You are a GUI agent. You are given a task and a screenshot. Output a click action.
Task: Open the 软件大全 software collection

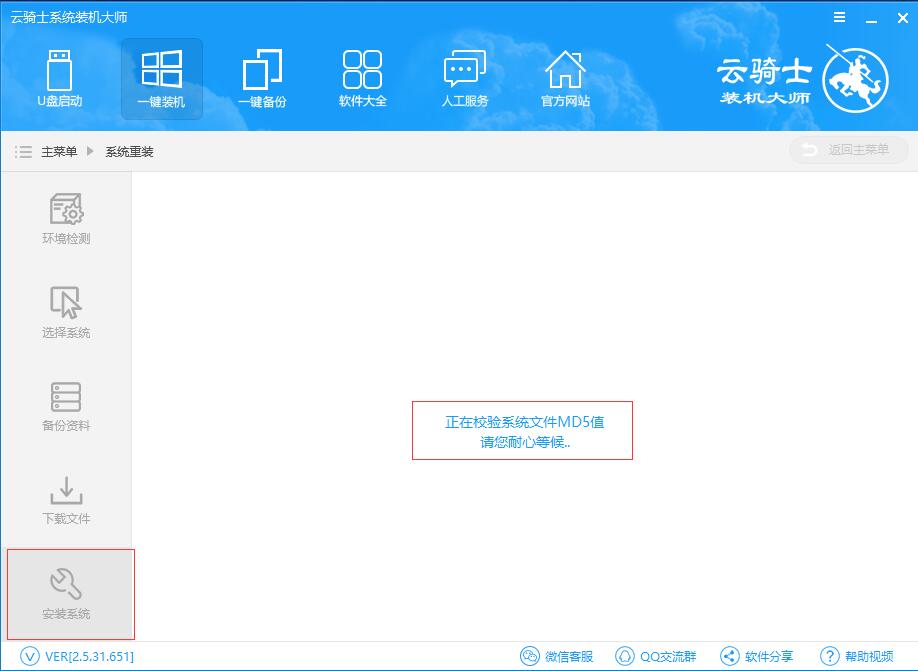[x=362, y=79]
